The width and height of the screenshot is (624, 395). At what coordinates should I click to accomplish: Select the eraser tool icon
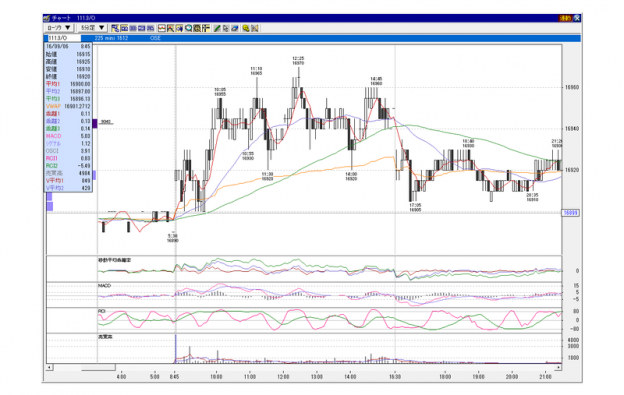[x=234, y=28]
